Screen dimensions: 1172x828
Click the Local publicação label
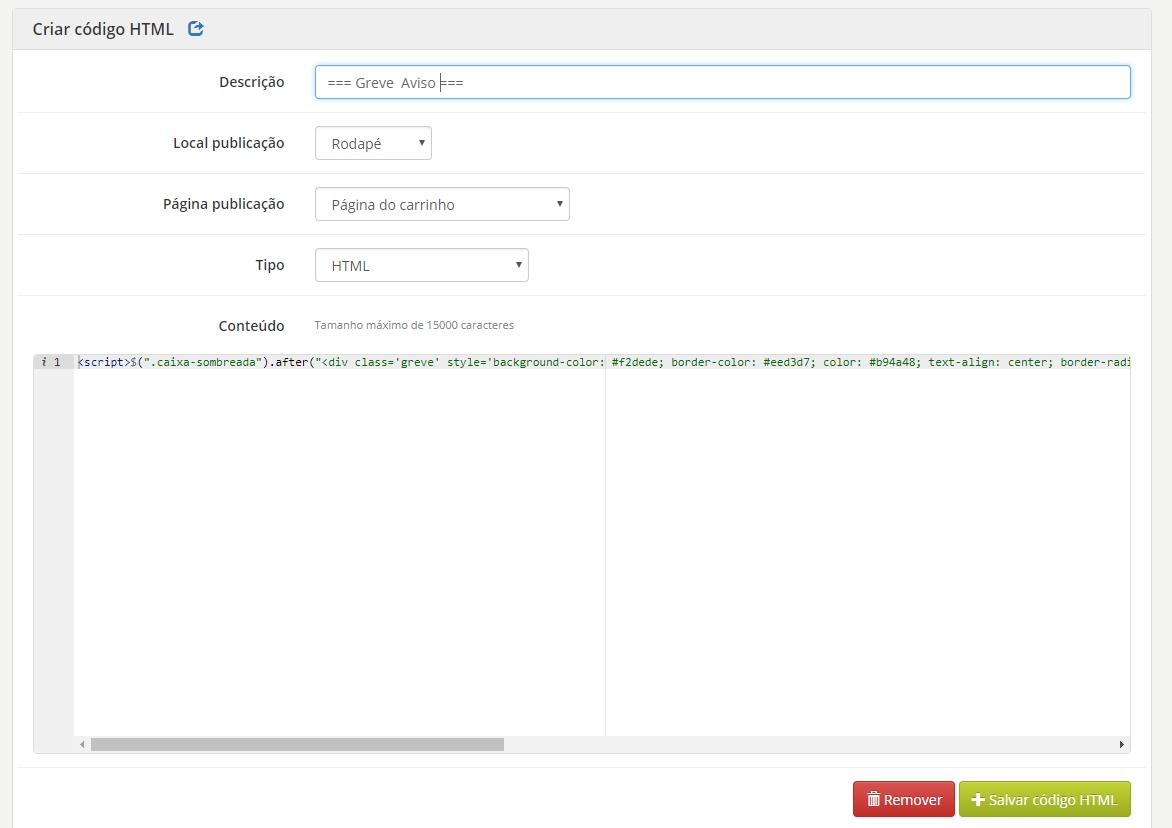click(x=229, y=143)
